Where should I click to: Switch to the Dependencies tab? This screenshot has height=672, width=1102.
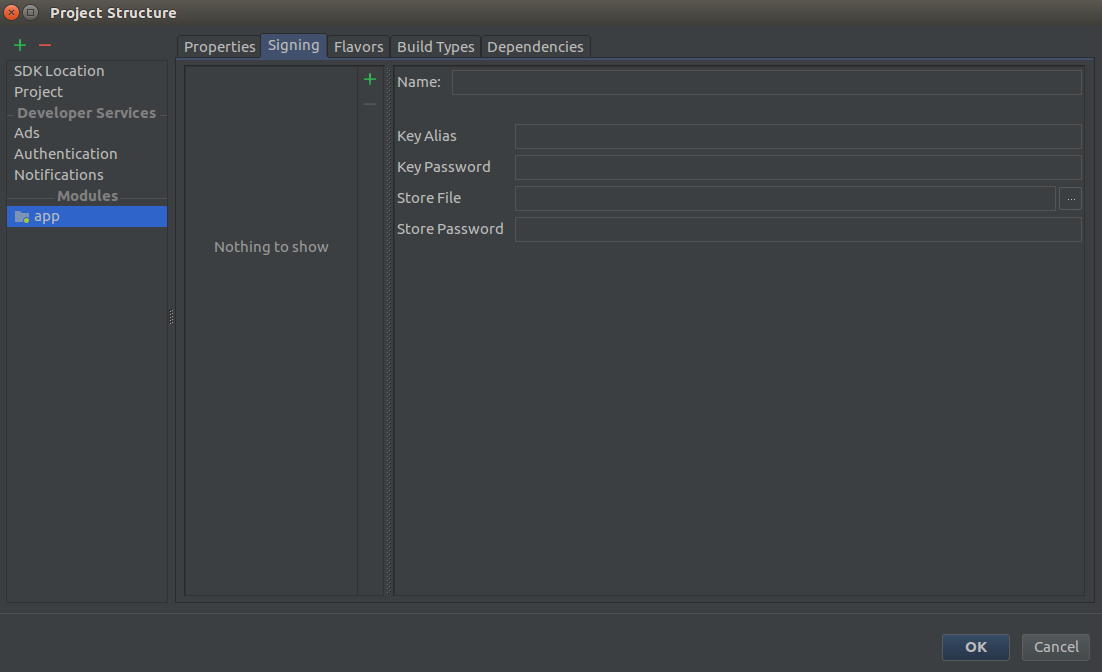(x=536, y=46)
